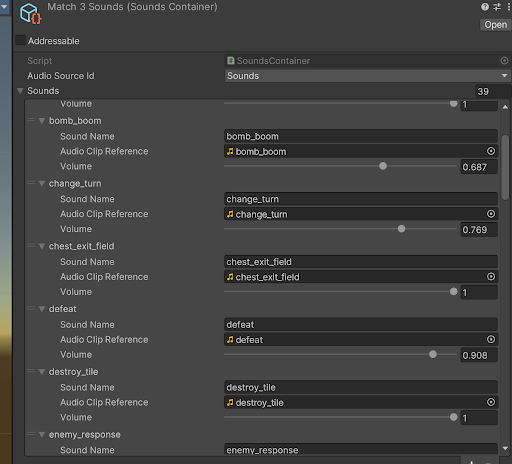Click the bomb_boom volume slider handle
The height and width of the screenshot is (464, 512).
click(383, 166)
